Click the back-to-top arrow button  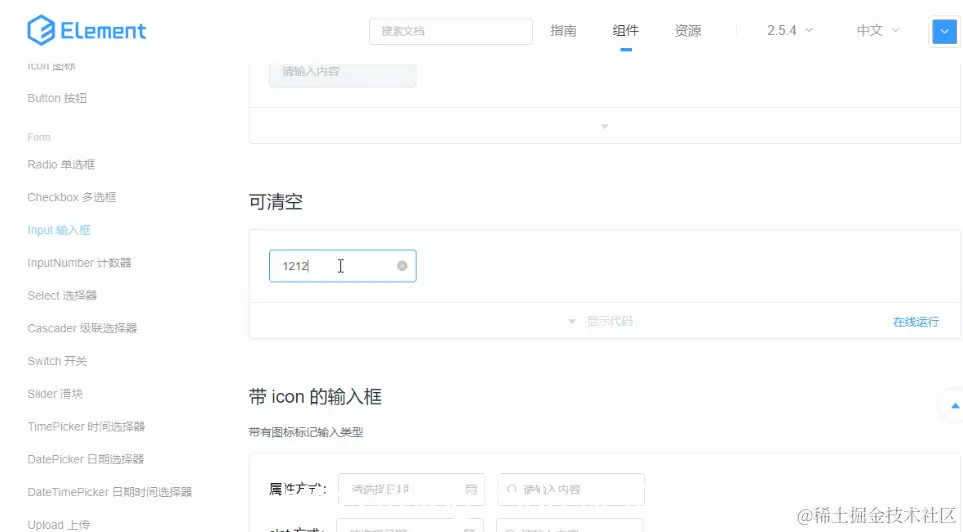coord(954,405)
